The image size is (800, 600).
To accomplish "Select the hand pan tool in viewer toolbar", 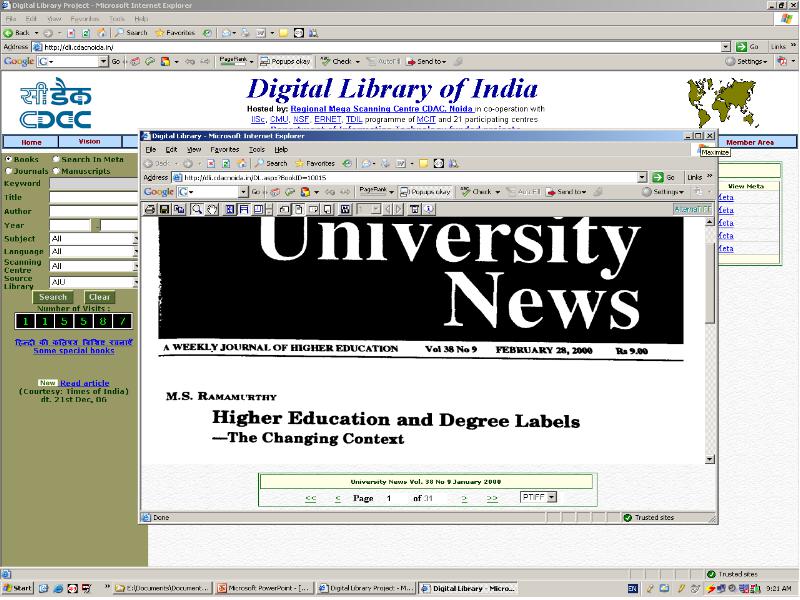I will click(211, 210).
